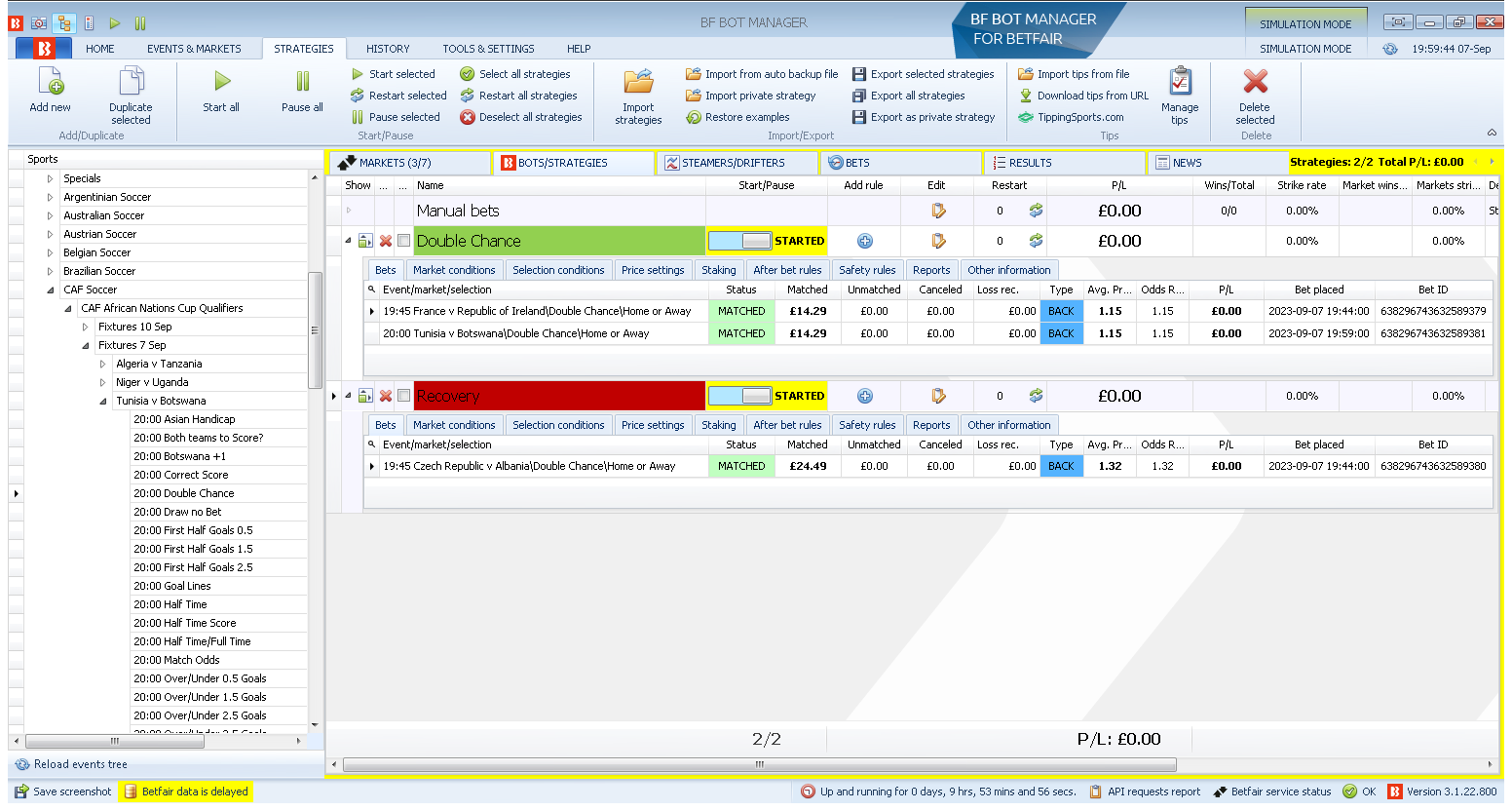Click Restore examples
This screenshot has height=811, width=1512.
737,117
